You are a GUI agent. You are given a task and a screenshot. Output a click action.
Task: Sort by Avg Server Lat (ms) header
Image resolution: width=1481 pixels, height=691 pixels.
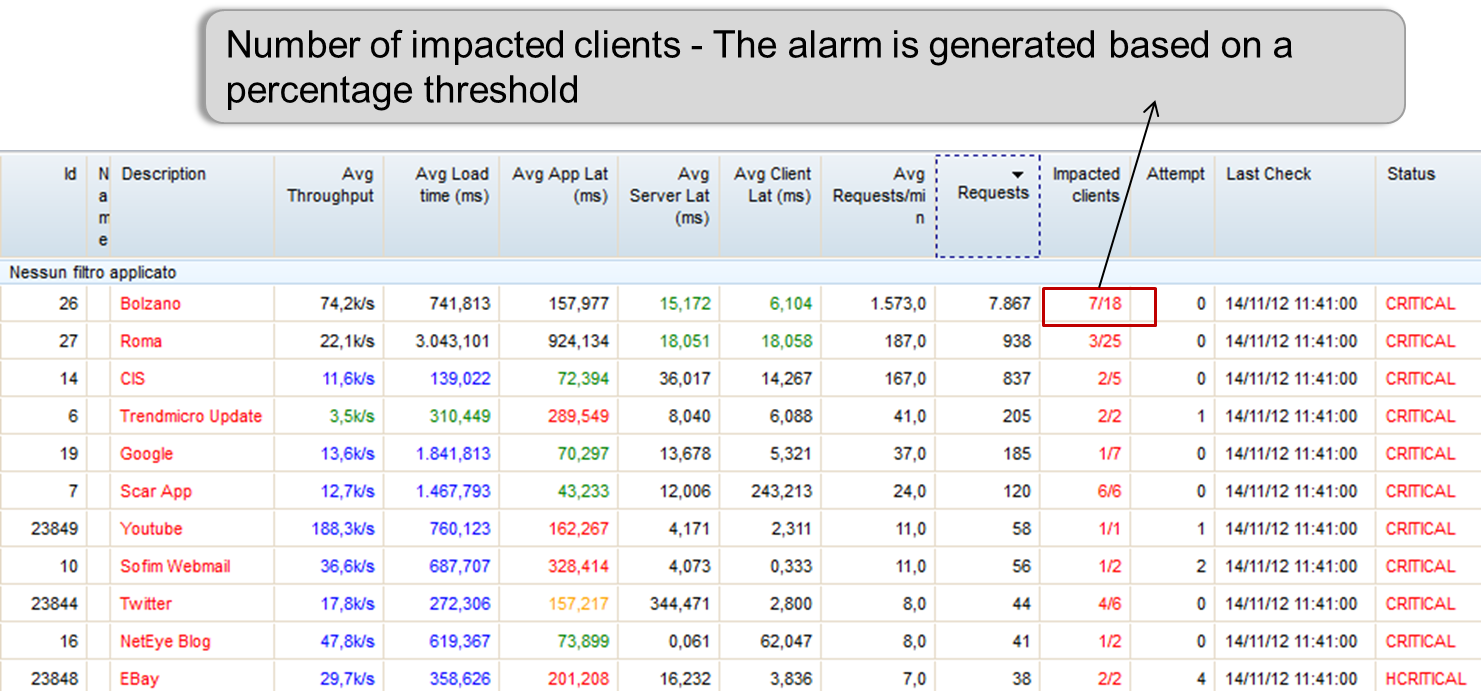[x=669, y=205]
